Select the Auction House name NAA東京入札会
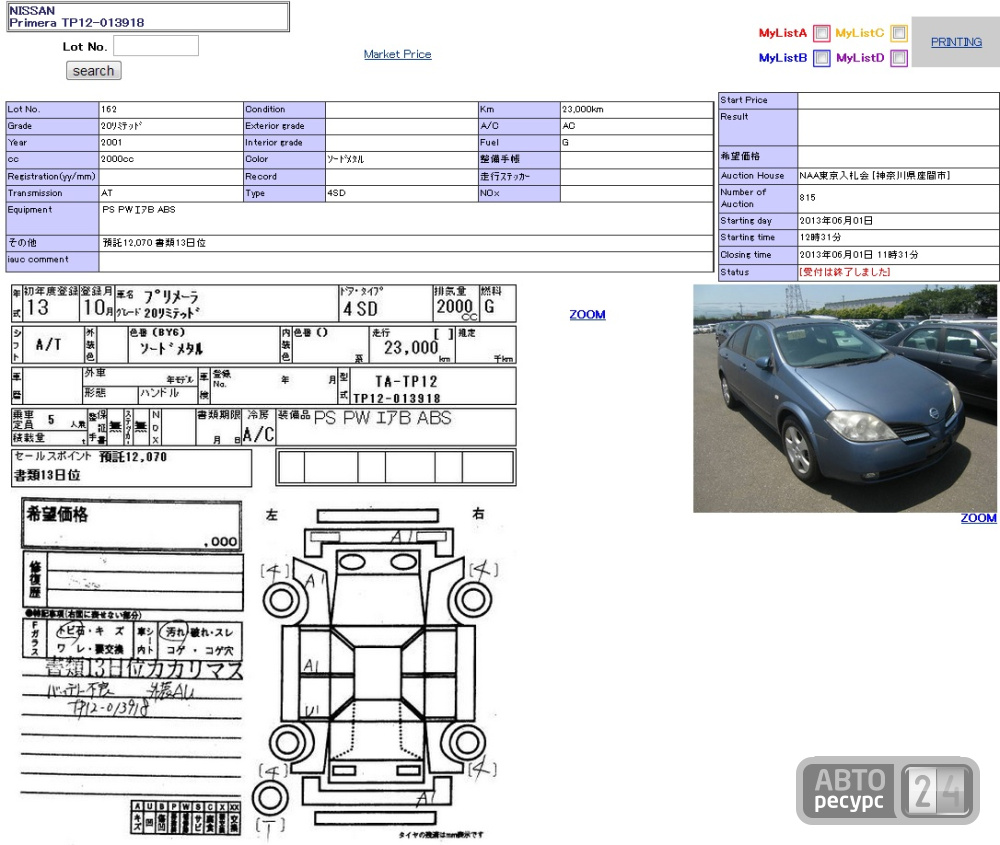The width and height of the screenshot is (1000, 845). click(x=834, y=176)
